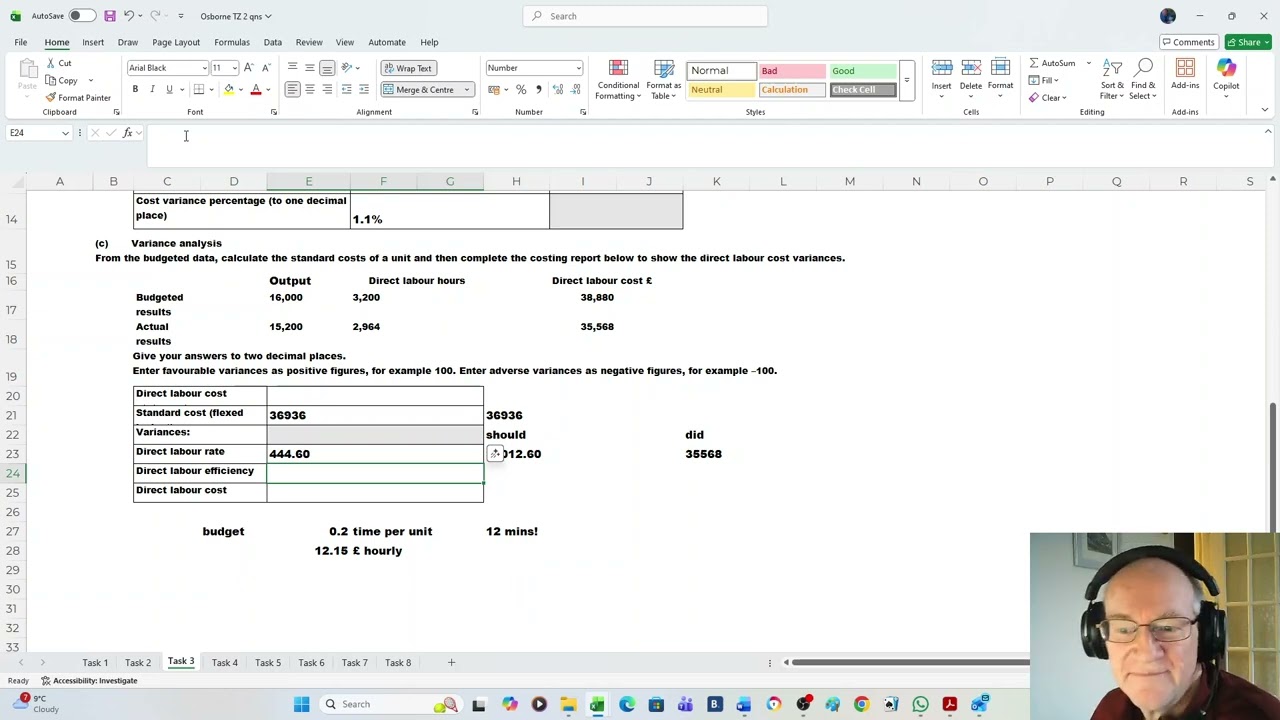1280x720 pixels.
Task: Open Format as Table gallery
Action: [664, 80]
